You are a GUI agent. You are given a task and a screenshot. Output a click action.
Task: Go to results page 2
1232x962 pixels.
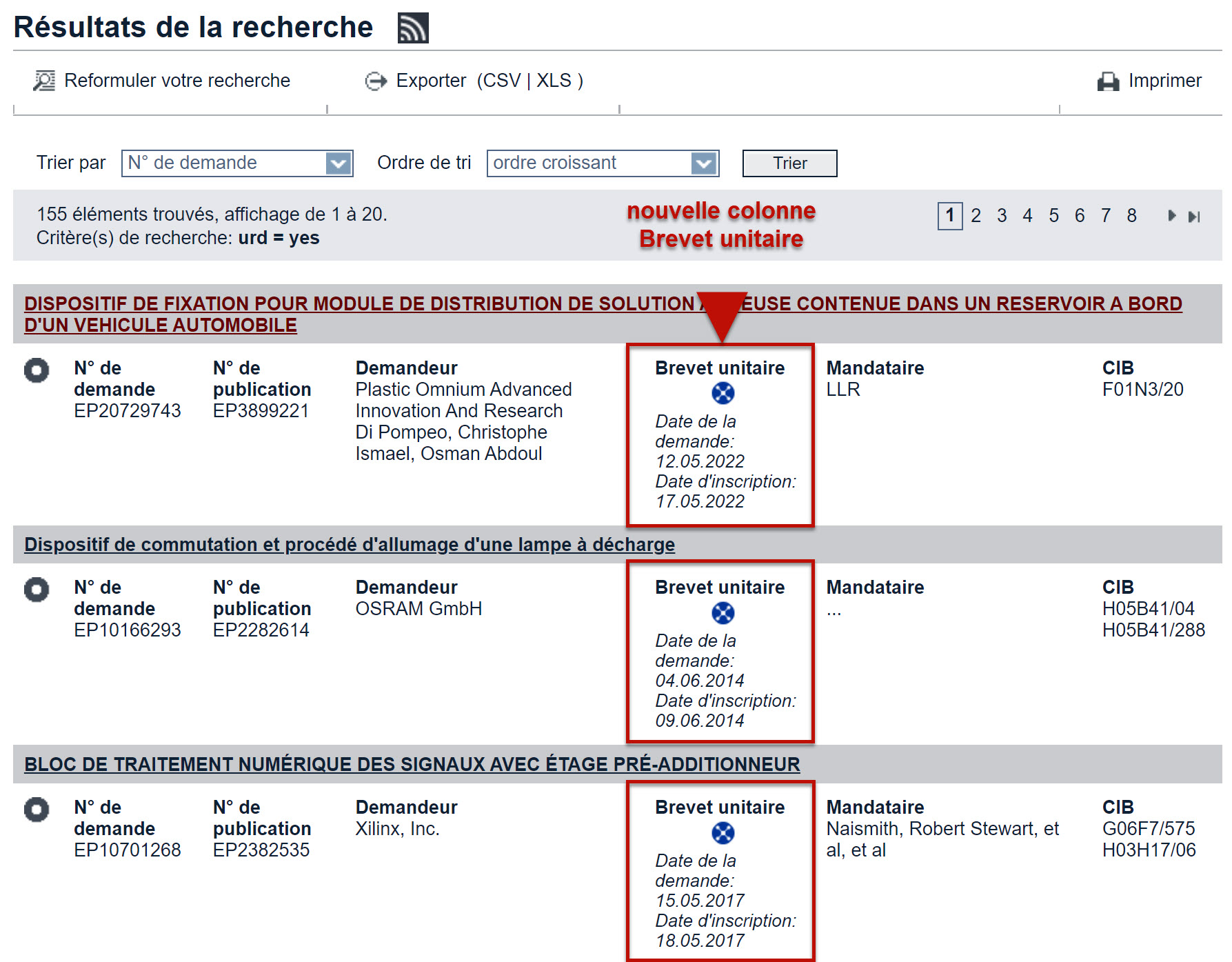[976, 216]
